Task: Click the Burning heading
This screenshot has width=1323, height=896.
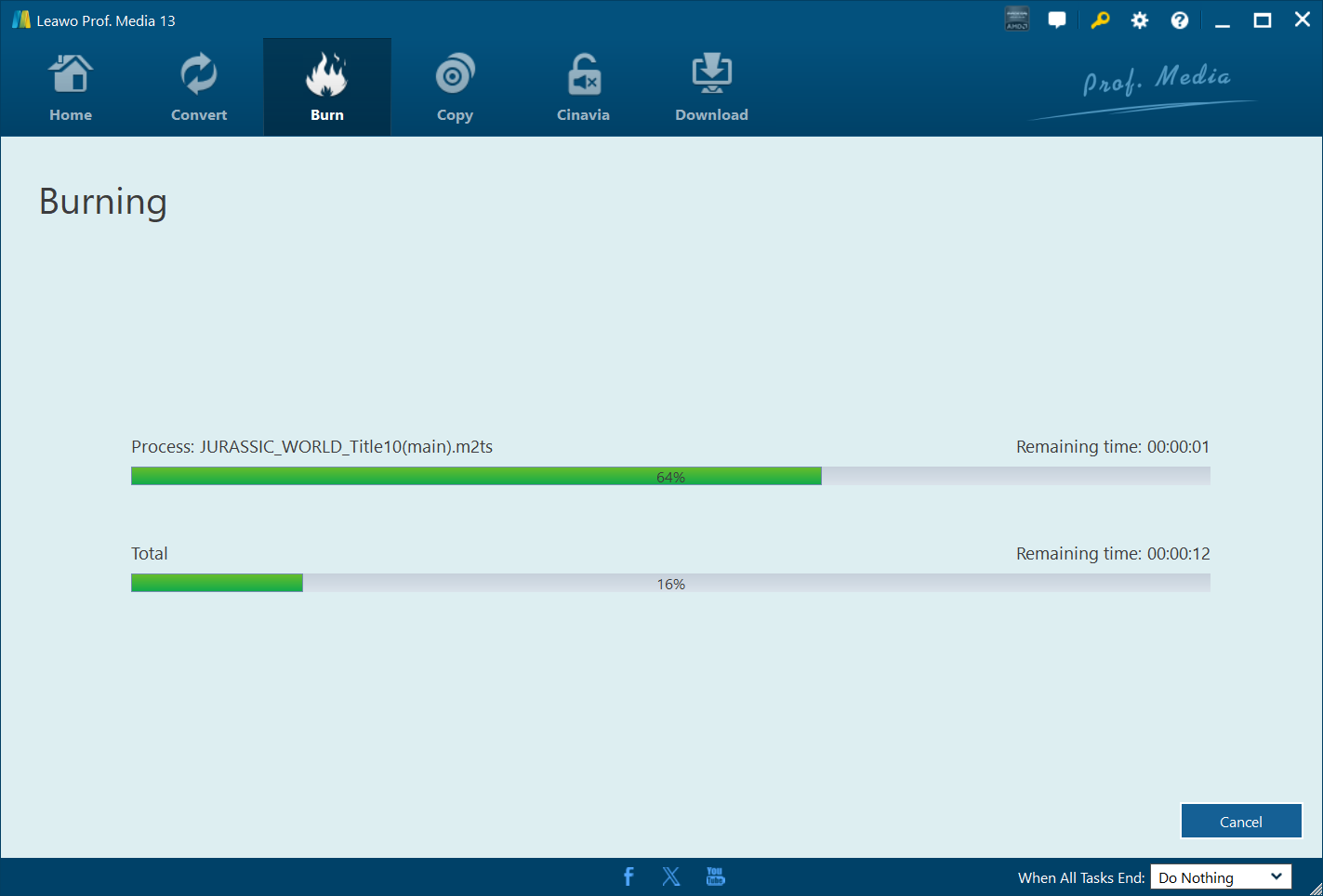Action: click(x=103, y=202)
